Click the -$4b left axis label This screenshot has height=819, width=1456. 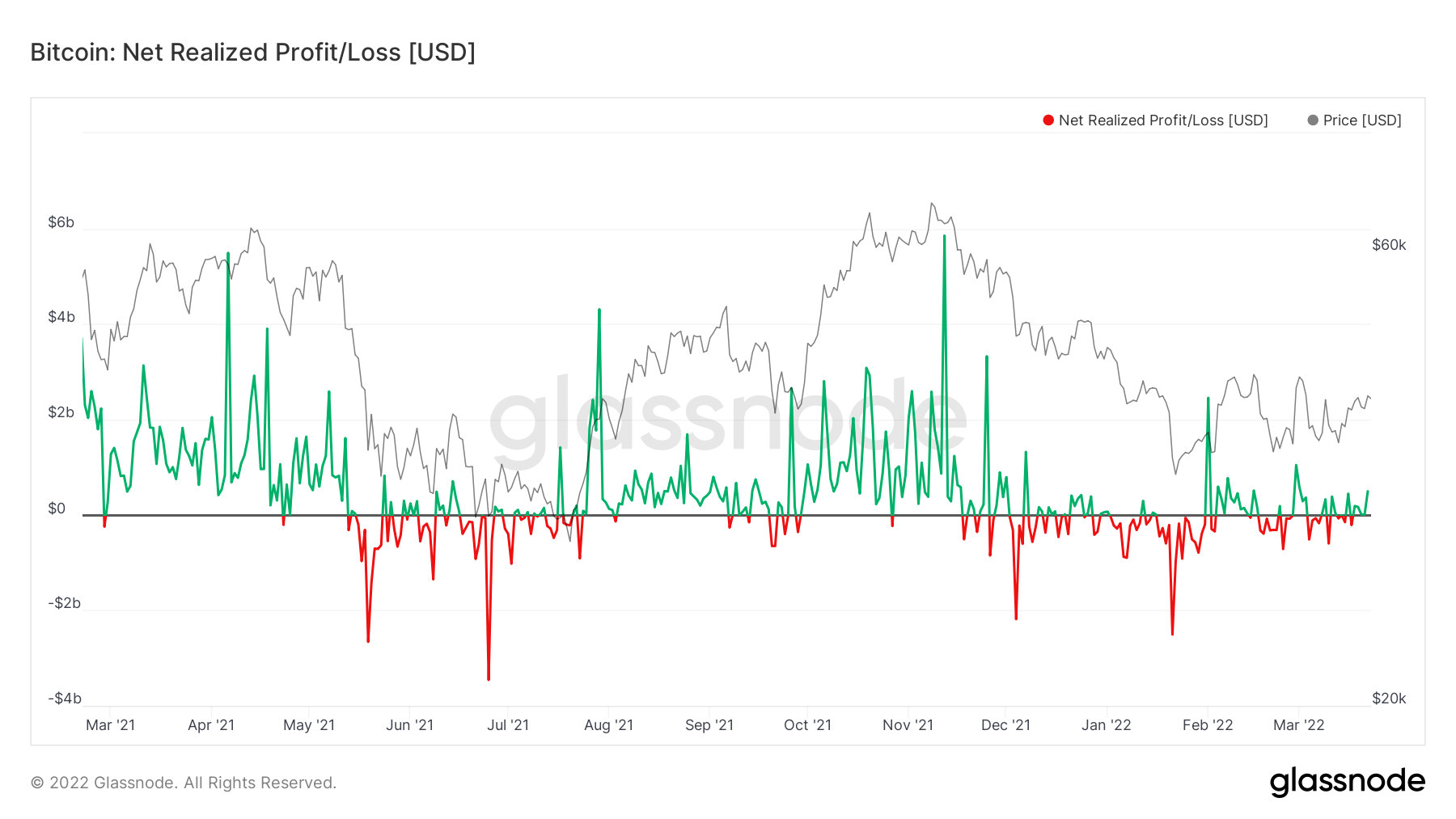pyautogui.click(x=65, y=699)
